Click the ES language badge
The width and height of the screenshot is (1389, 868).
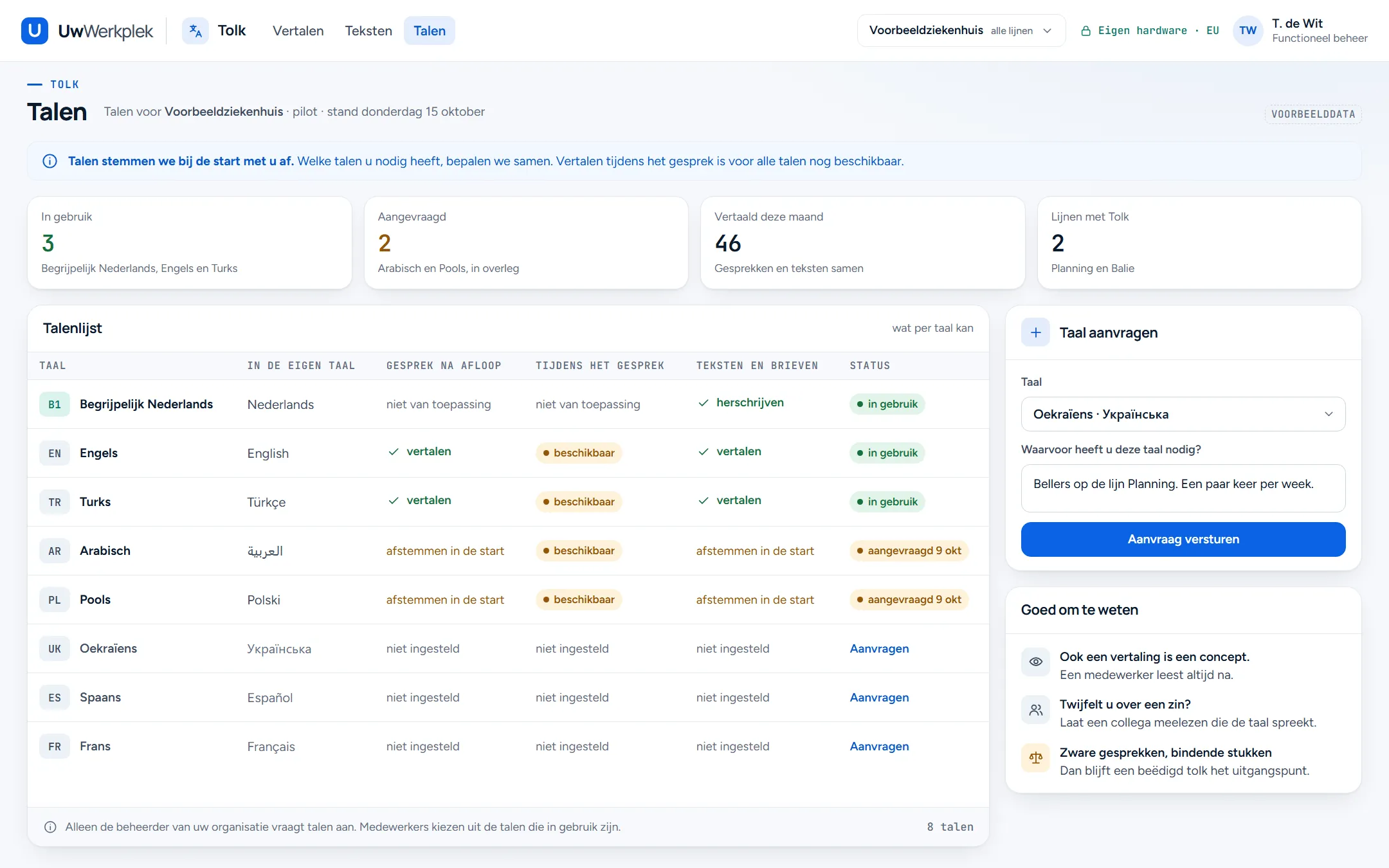tap(55, 698)
